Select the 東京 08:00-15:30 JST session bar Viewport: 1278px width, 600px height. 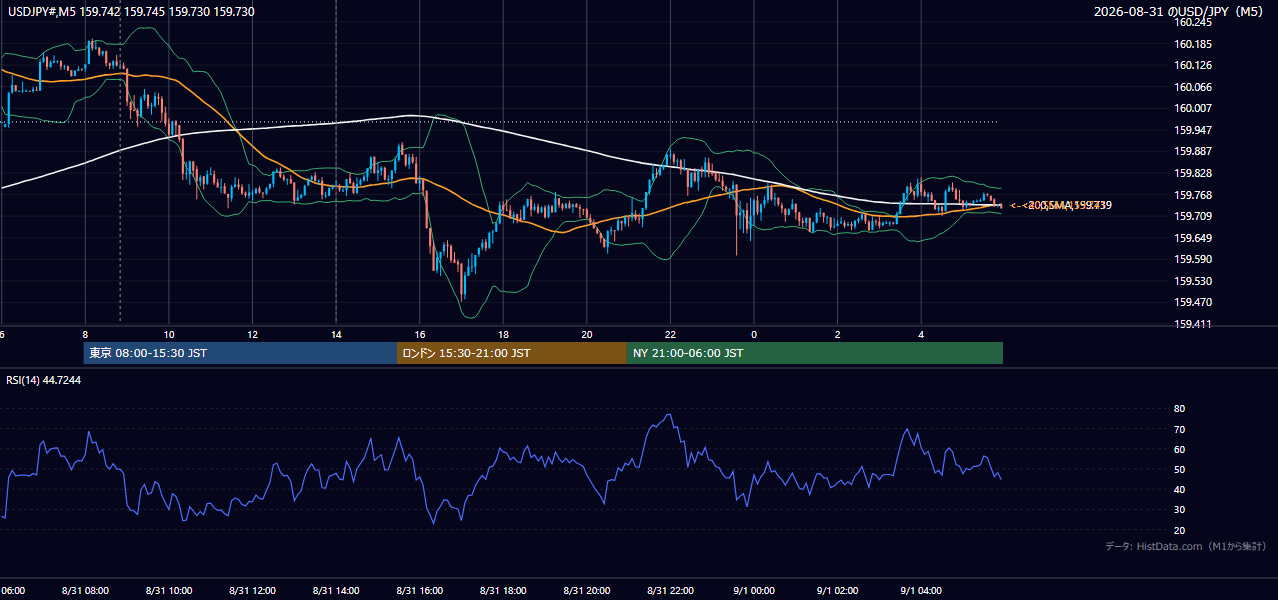[x=240, y=353]
